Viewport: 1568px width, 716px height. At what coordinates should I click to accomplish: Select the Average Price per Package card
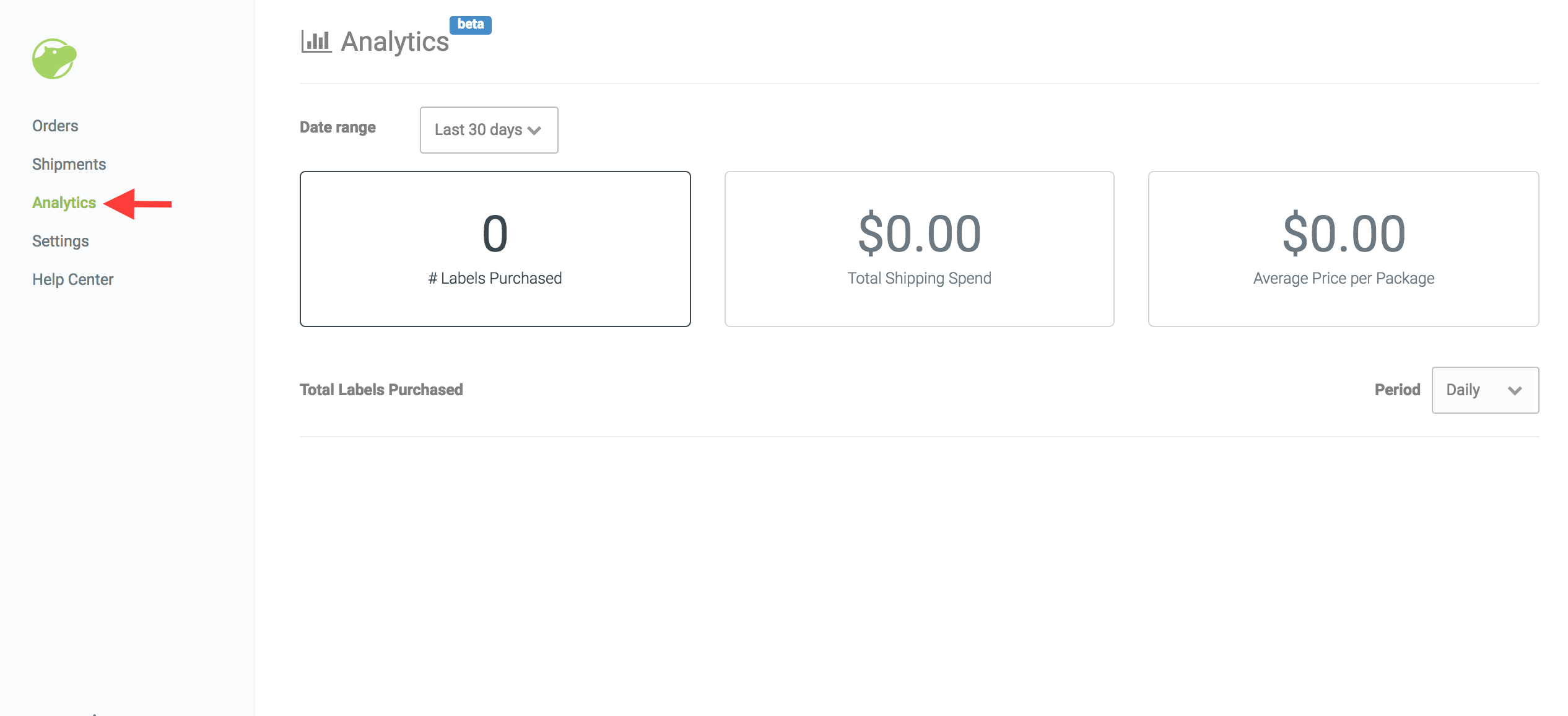coord(1344,249)
